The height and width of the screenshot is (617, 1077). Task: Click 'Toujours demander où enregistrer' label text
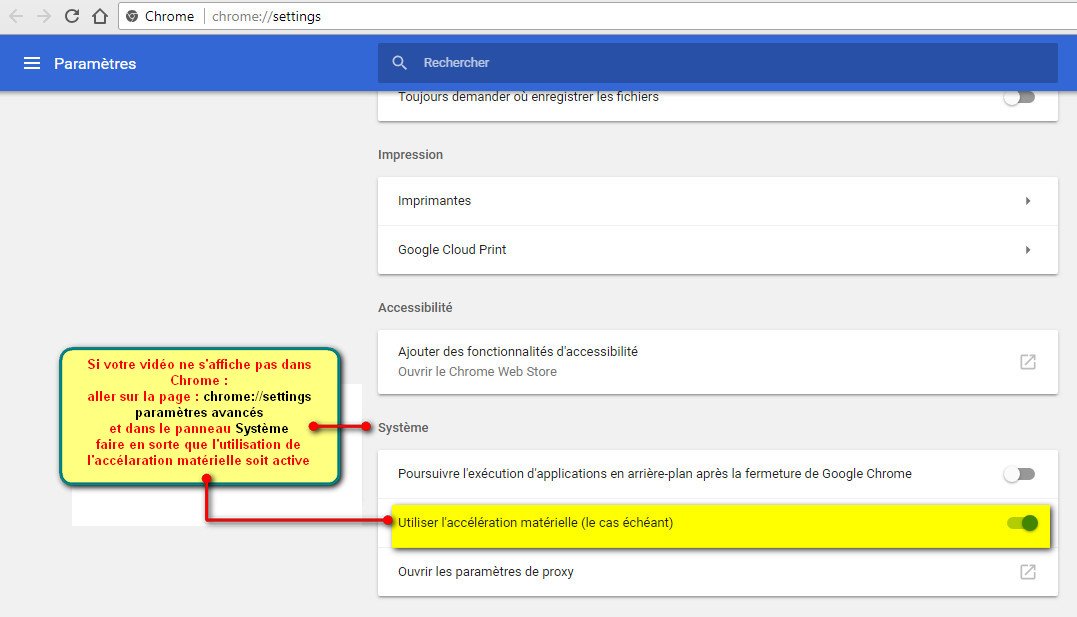528,97
